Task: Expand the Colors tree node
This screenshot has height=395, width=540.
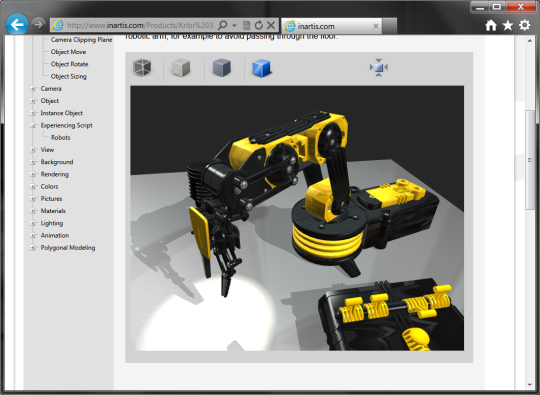Action: coord(32,186)
